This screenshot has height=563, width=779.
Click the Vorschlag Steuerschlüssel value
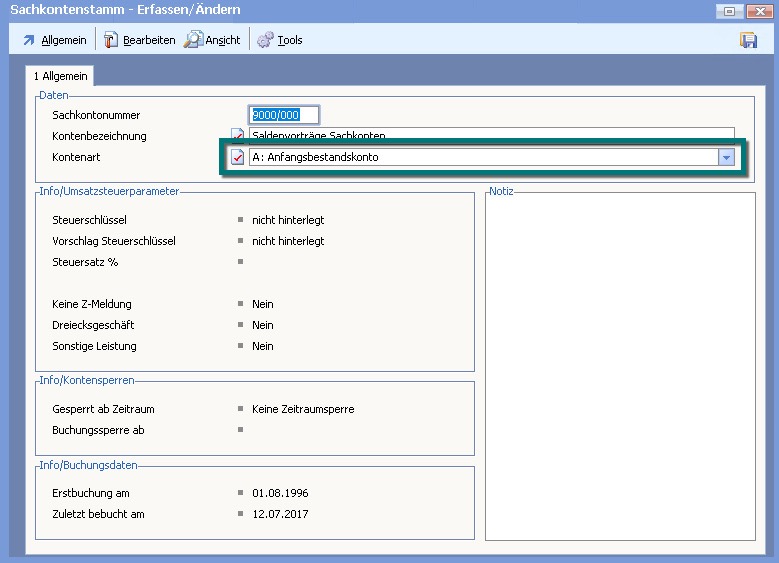pyautogui.click(x=288, y=241)
